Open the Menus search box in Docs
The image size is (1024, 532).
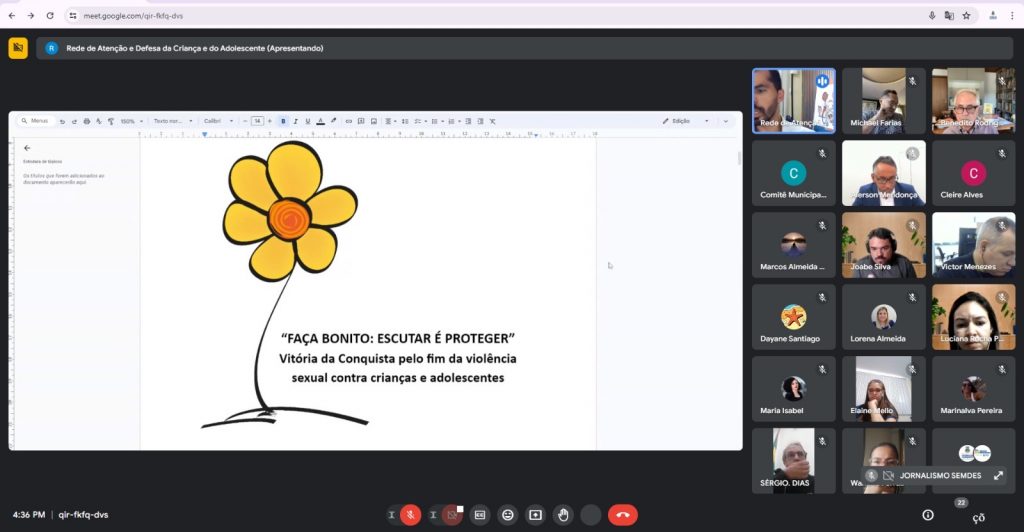(36, 121)
